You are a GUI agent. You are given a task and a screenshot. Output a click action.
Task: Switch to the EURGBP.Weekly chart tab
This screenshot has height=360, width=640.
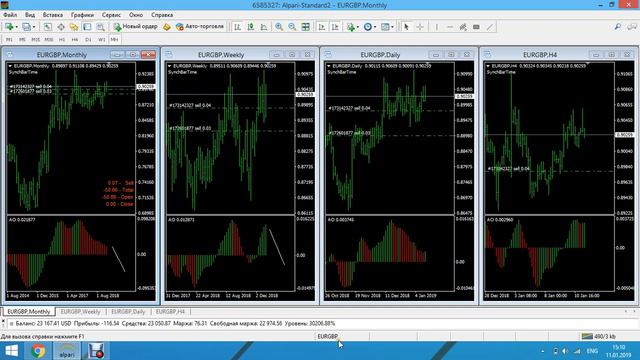point(80,311)
